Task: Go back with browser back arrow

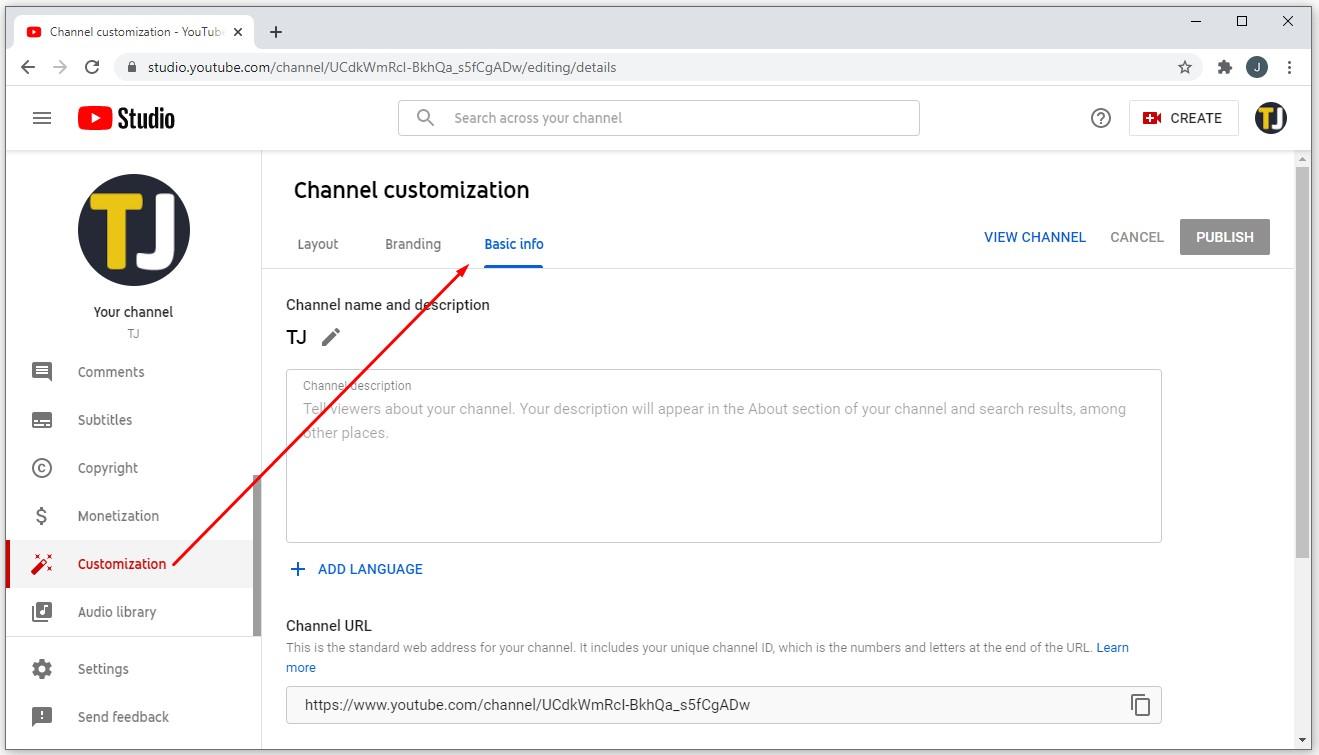Action: click(28, 68)
